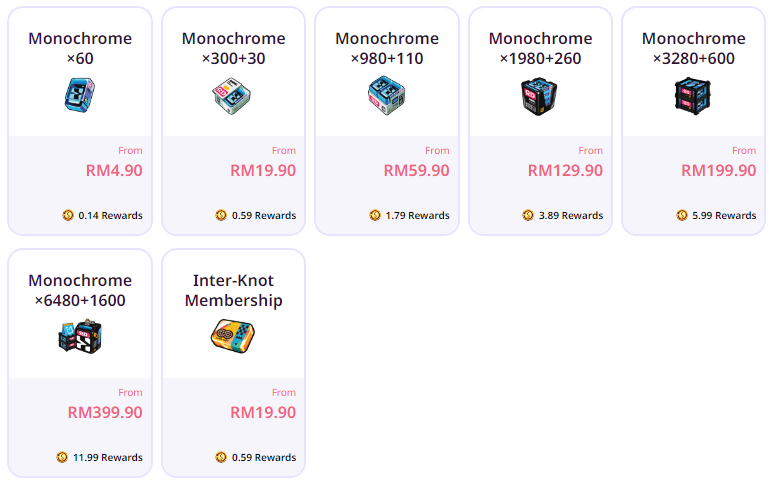Click coin icon beside 0.14 Rewards

pyautogui.click(x=68, y=215)
